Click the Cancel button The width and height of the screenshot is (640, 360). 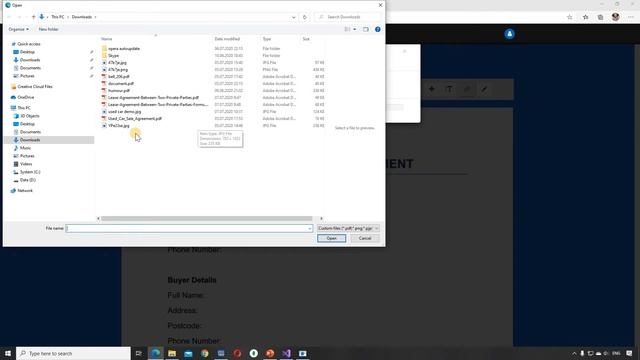point(365,238)
